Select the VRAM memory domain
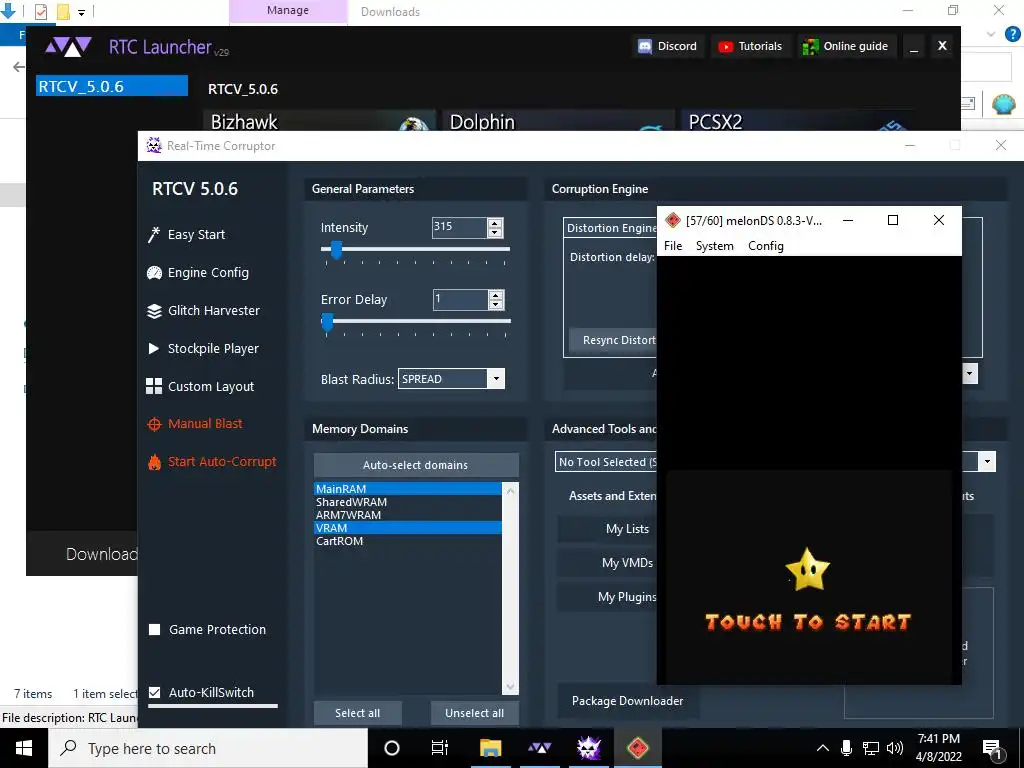Viewport: 1024px width, 768px height. click(408, 528)
